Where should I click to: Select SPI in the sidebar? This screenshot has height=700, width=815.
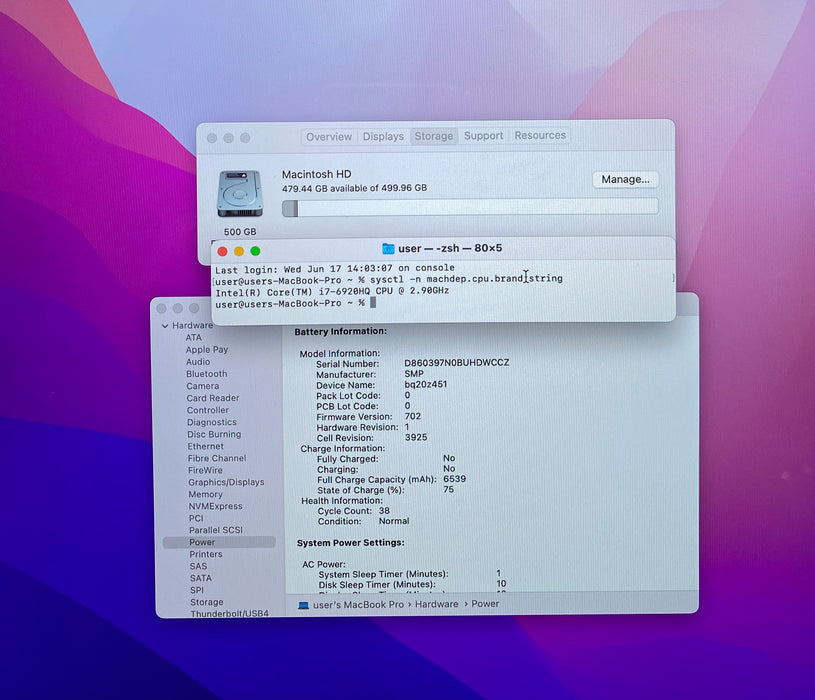197,590
